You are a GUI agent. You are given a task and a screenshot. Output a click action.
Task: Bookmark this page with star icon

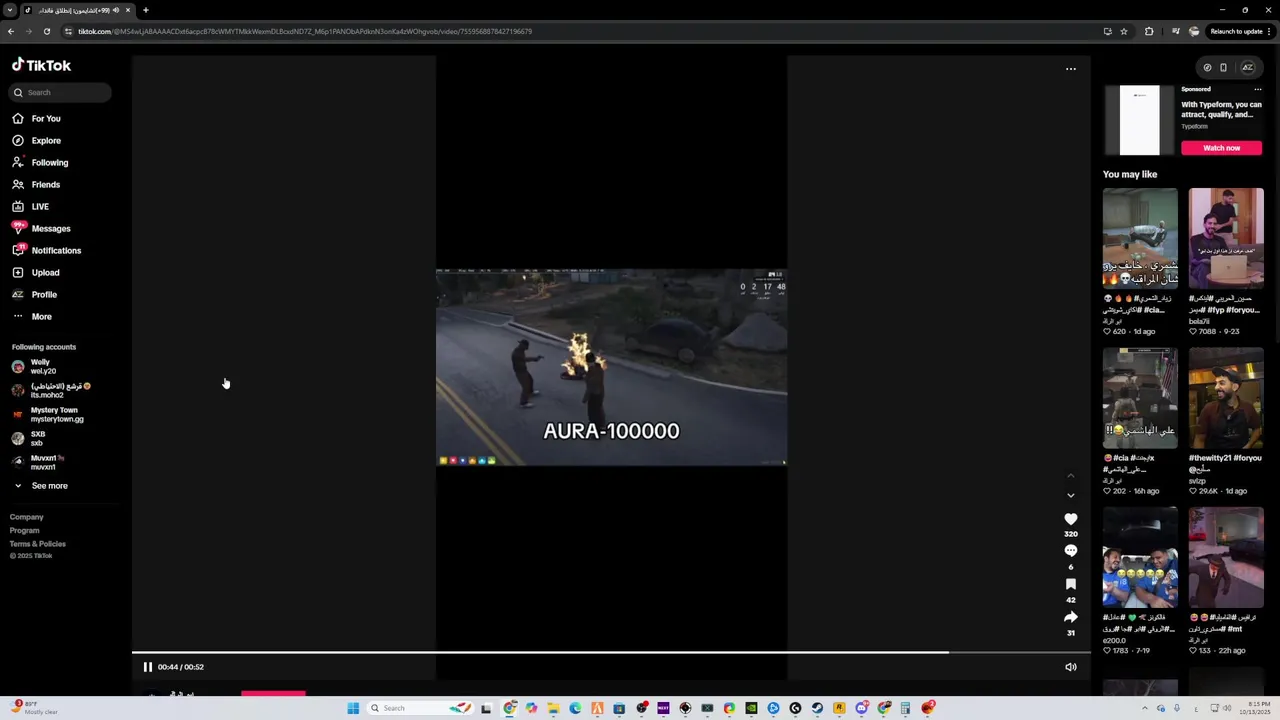click(1124, 31)
